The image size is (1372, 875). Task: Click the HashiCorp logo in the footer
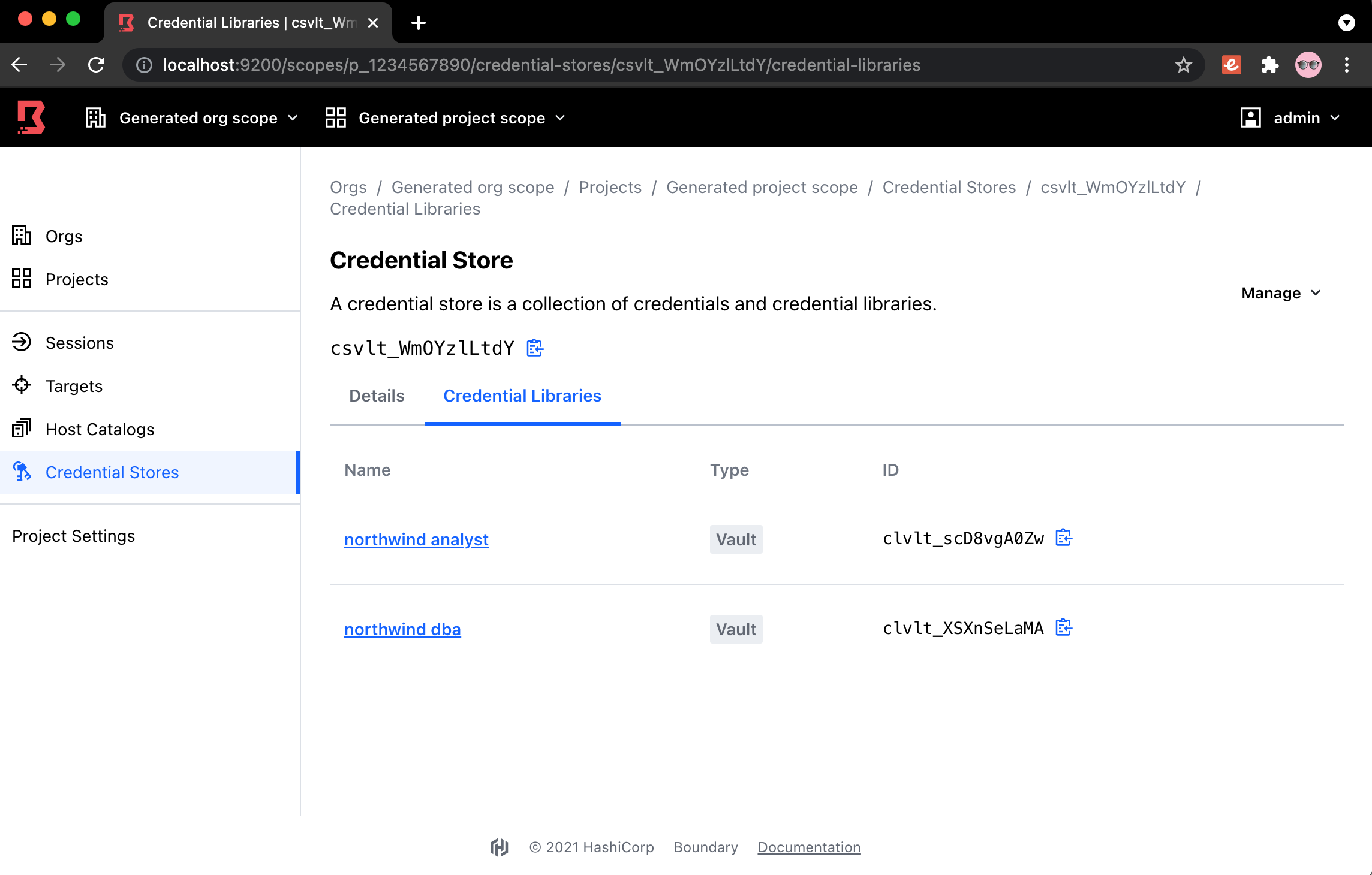click(x=498, y=847)
